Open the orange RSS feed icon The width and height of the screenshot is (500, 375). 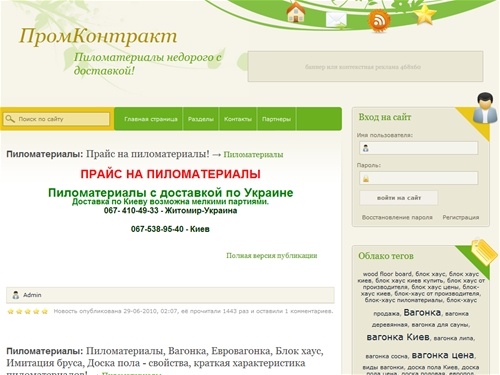click(379, 21)
